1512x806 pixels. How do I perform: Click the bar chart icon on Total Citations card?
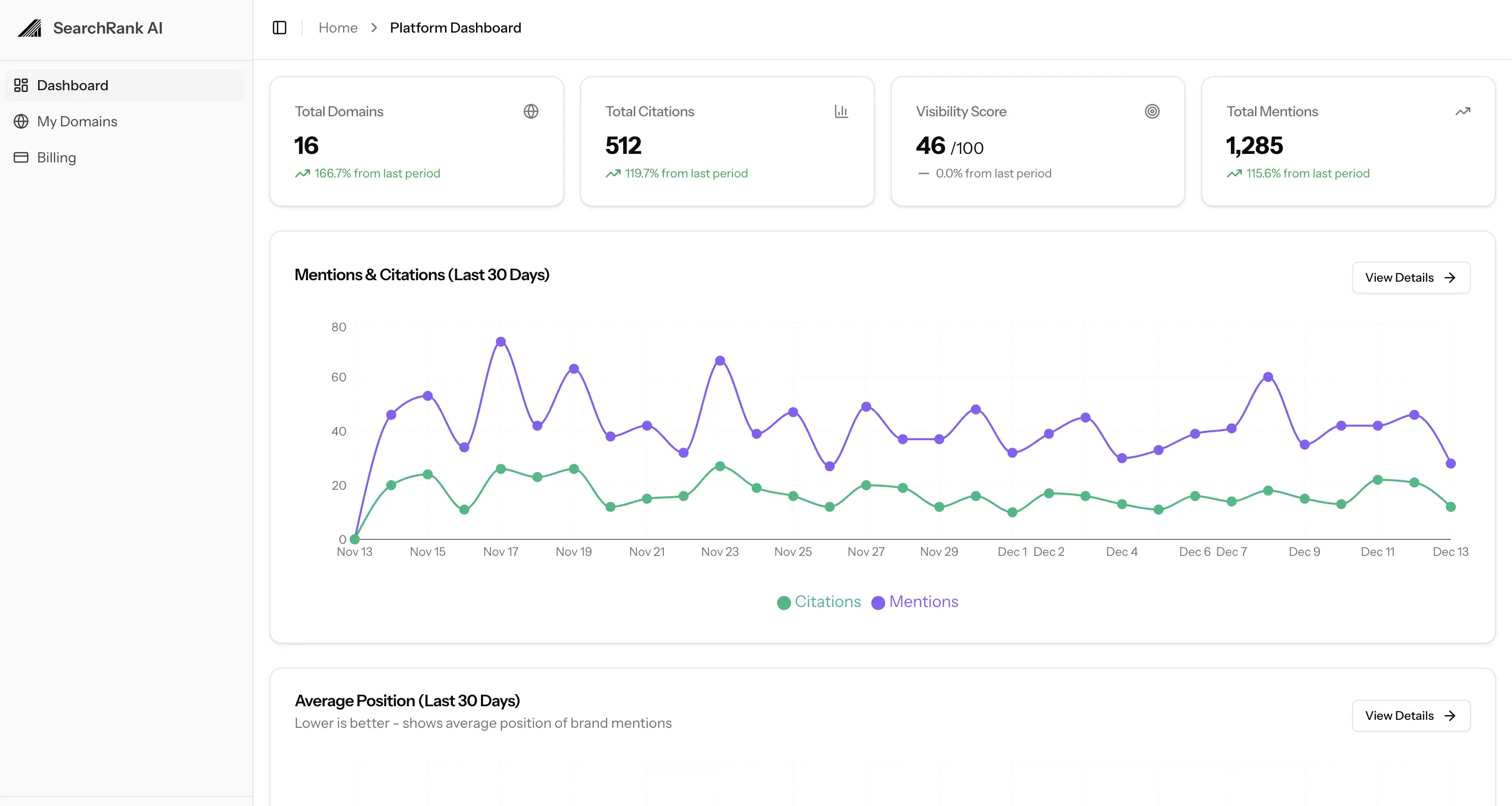tap(842, 111)
